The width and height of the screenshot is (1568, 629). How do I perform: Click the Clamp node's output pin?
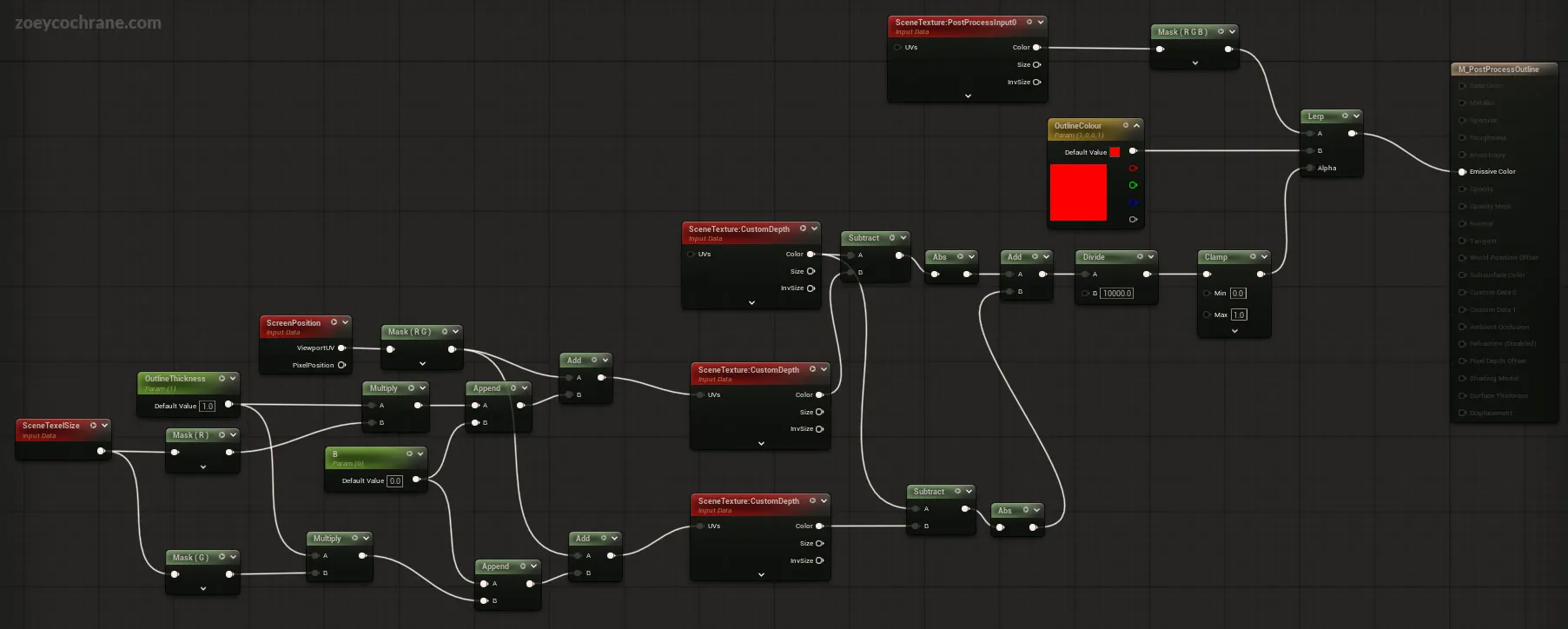pos(1260,275)
